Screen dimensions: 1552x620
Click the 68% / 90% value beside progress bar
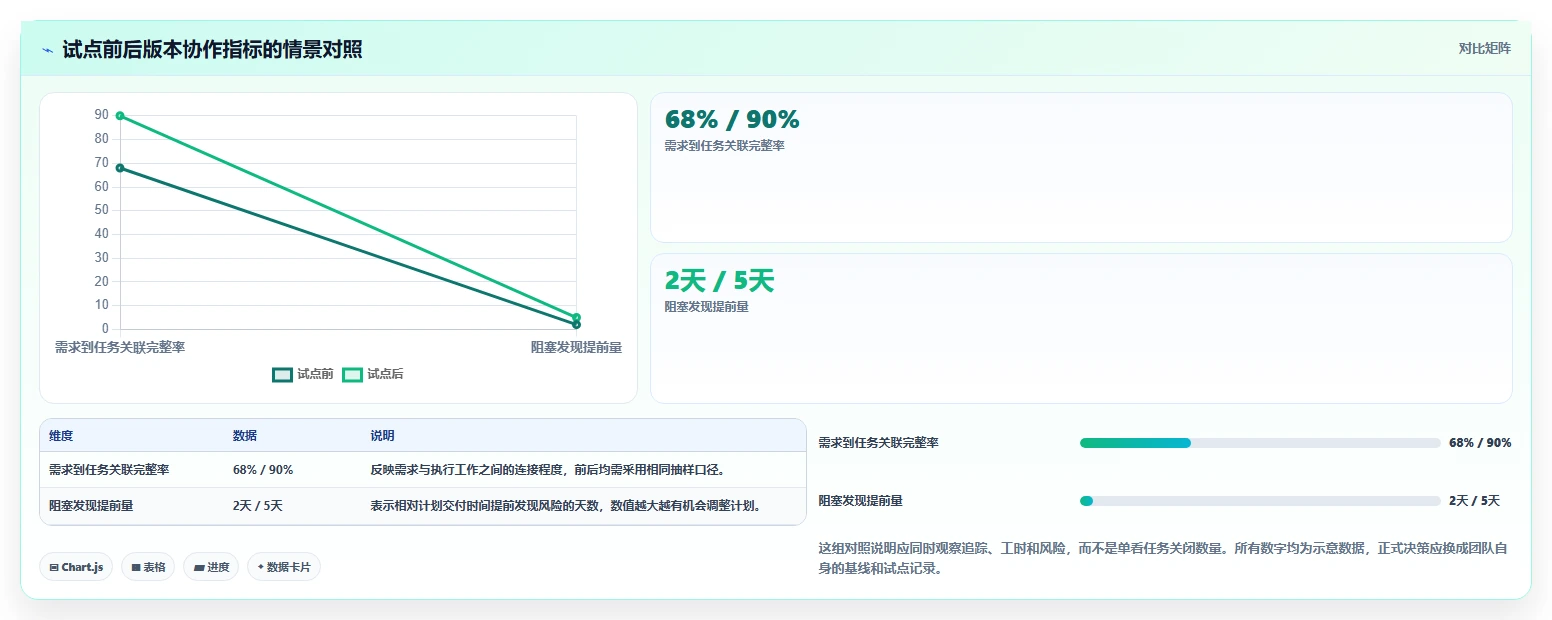coord(1480,443)
